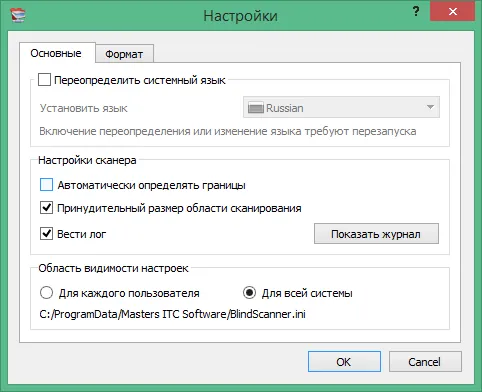Image resolution: width=482 pixels, height=392 pixels.
Task: Select Для каждого пользователя radio button
Action: click(x=46, y=293)
